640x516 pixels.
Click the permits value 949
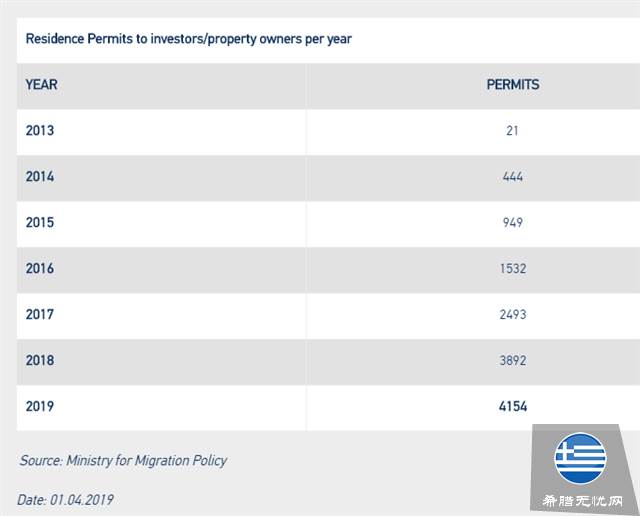(x=513, y=223)
